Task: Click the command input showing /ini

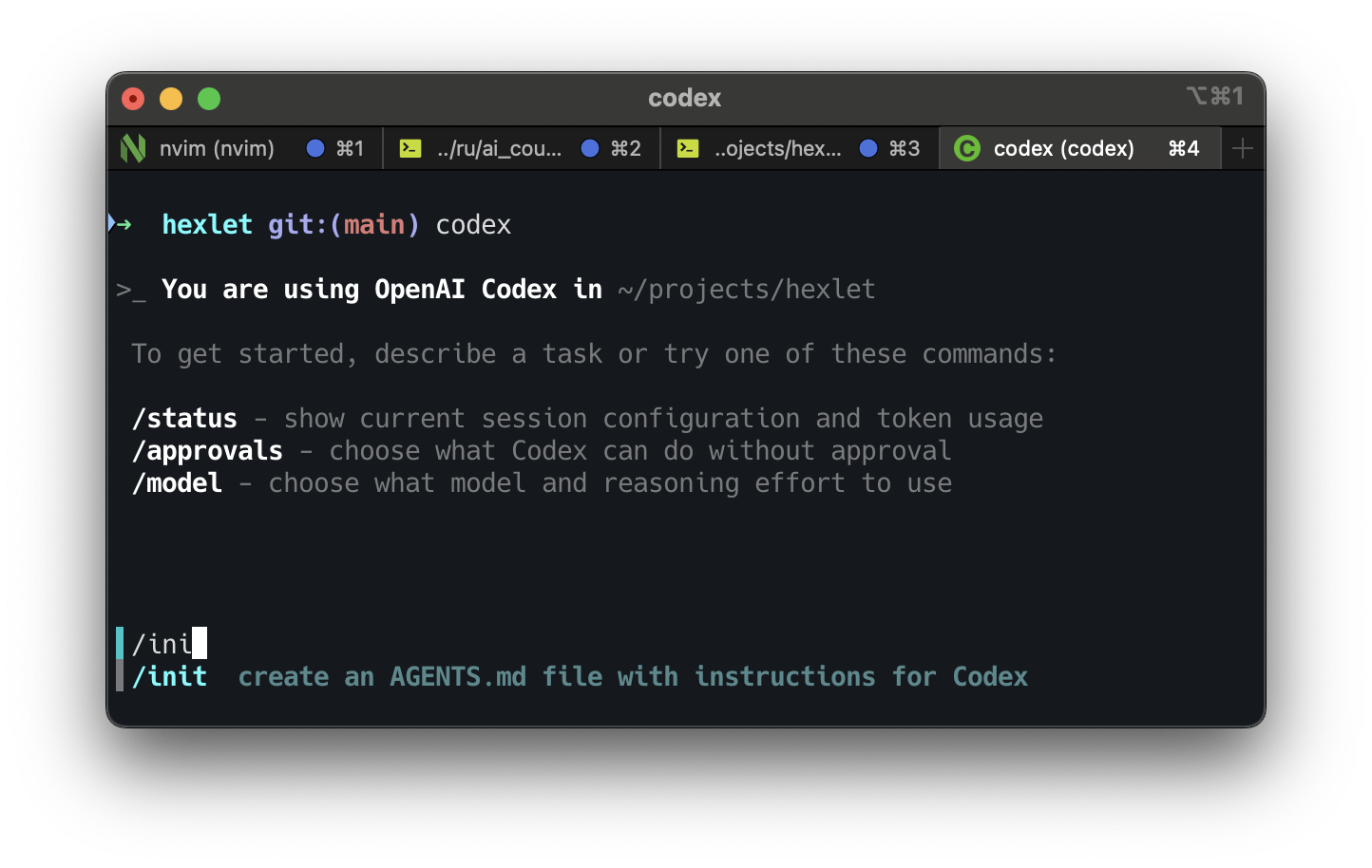Action: click(x=163, y=643)
